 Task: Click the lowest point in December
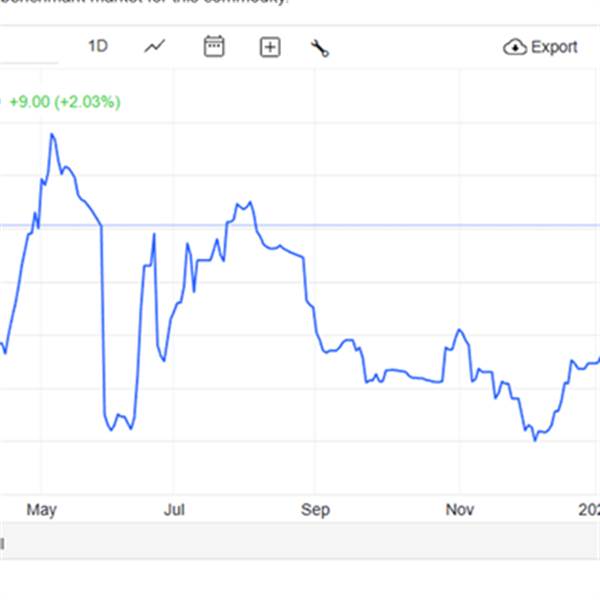535,439
